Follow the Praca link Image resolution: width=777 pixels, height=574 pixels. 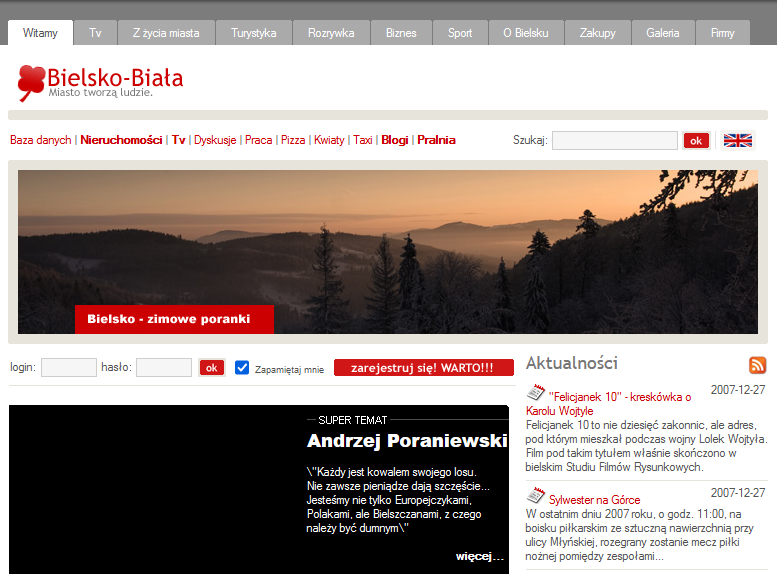click(x=259, y=140)
